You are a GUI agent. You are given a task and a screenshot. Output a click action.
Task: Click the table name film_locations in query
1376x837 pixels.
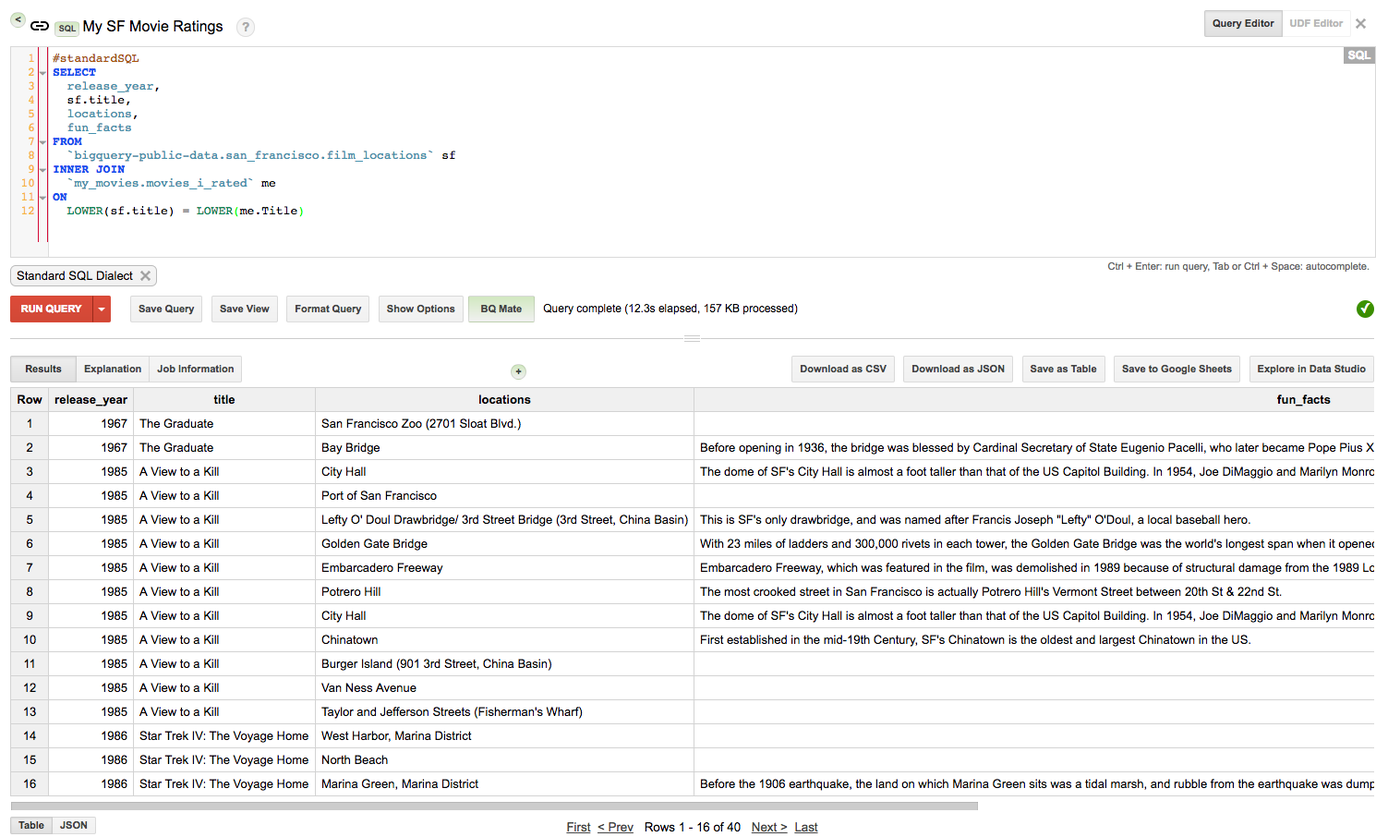point(379,156)
